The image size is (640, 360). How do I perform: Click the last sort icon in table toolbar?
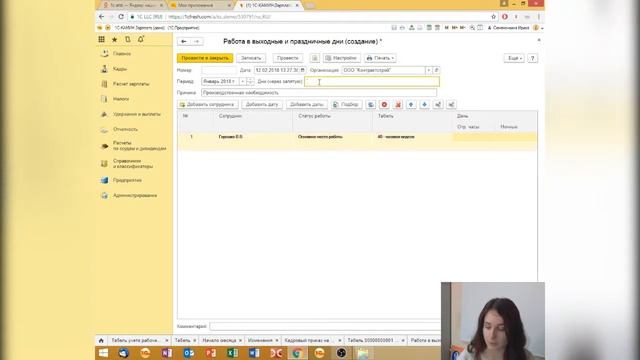(451, 104)
